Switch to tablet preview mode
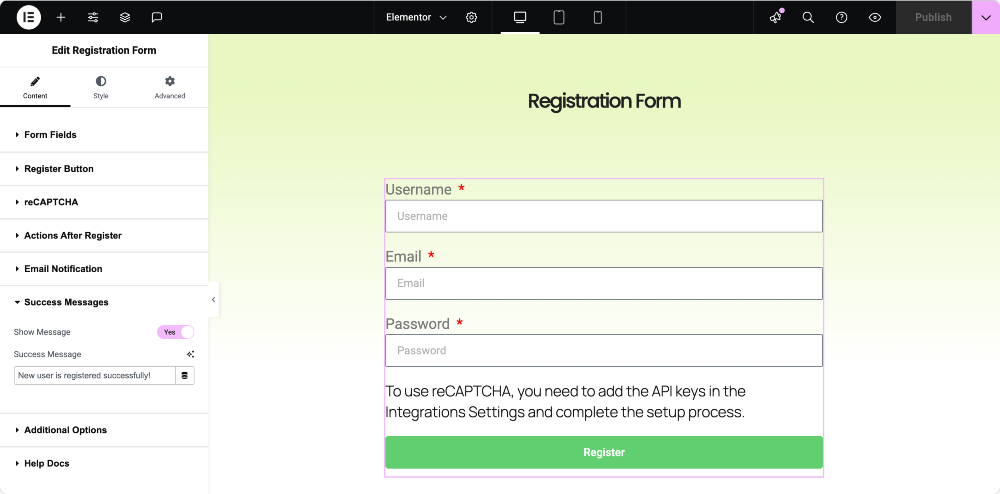This screenshot has width=1000, height=494. [559, 18]
